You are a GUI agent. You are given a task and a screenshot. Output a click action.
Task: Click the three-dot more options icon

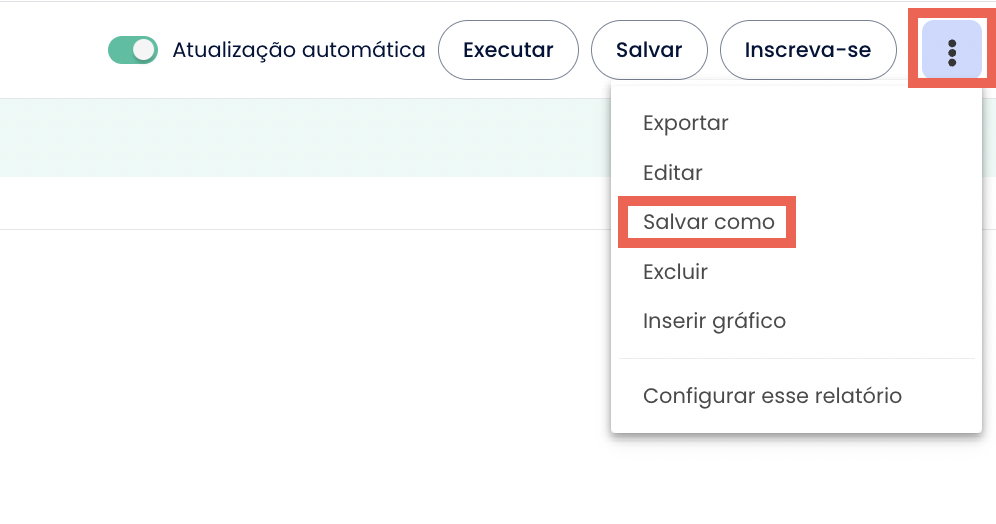(951, 50)
